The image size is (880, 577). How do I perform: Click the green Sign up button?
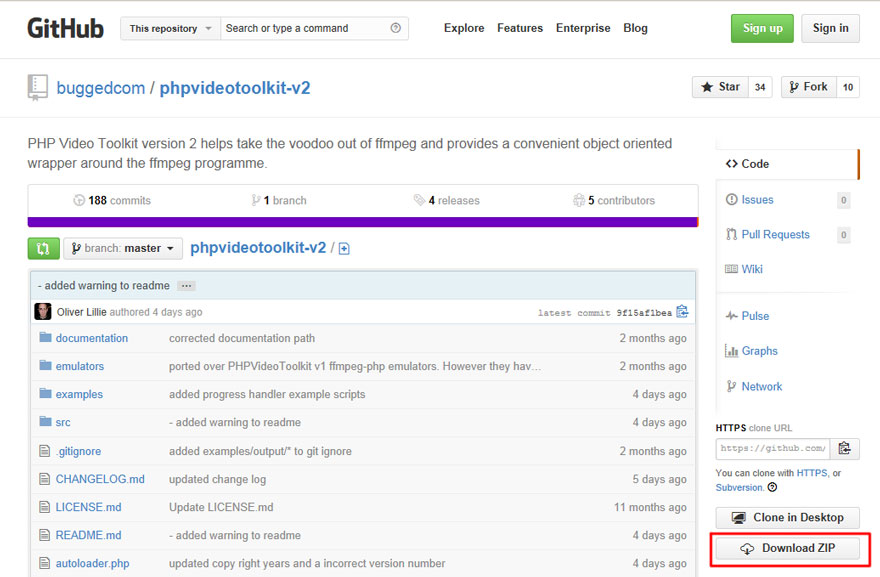click(x=762, y=28)
